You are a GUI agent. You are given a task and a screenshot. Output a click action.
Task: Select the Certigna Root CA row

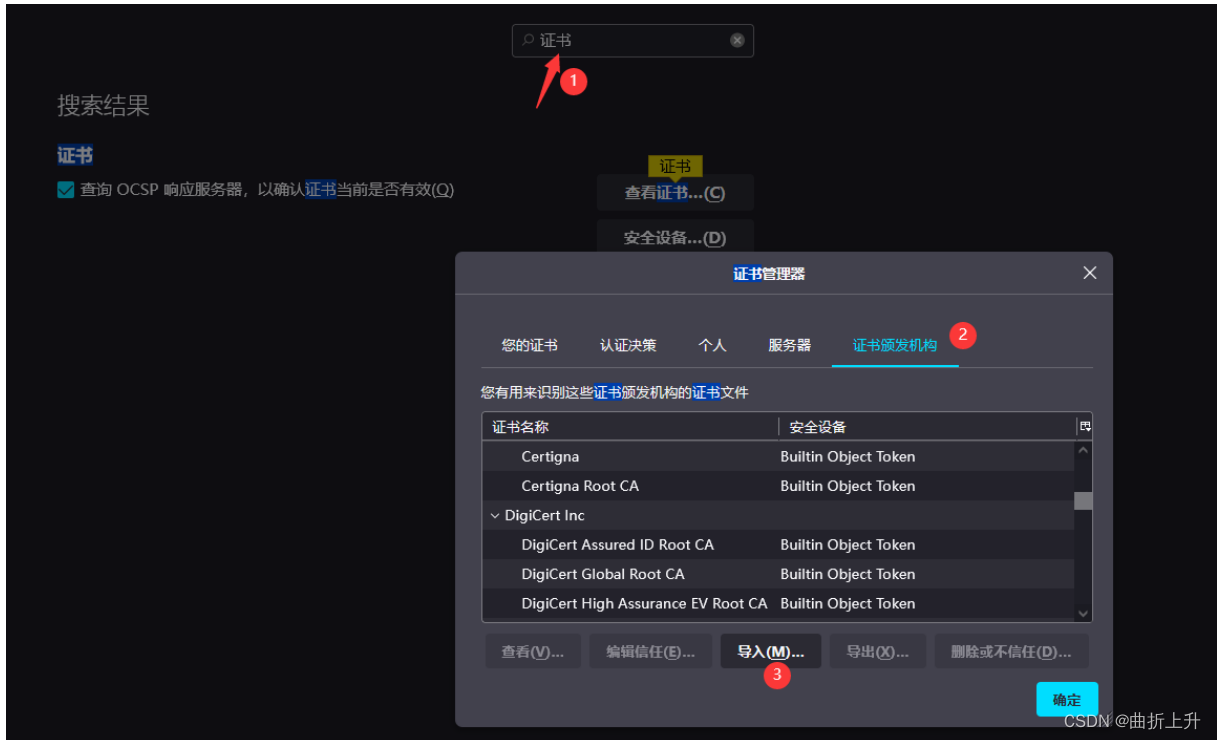[778, 486]
